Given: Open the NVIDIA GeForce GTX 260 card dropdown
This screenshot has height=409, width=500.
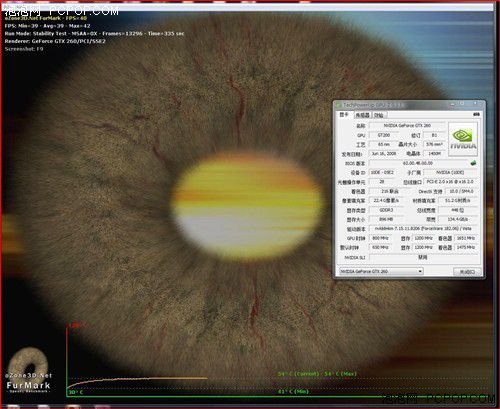Looking at the screenshot, I should (x=381, y=271).
